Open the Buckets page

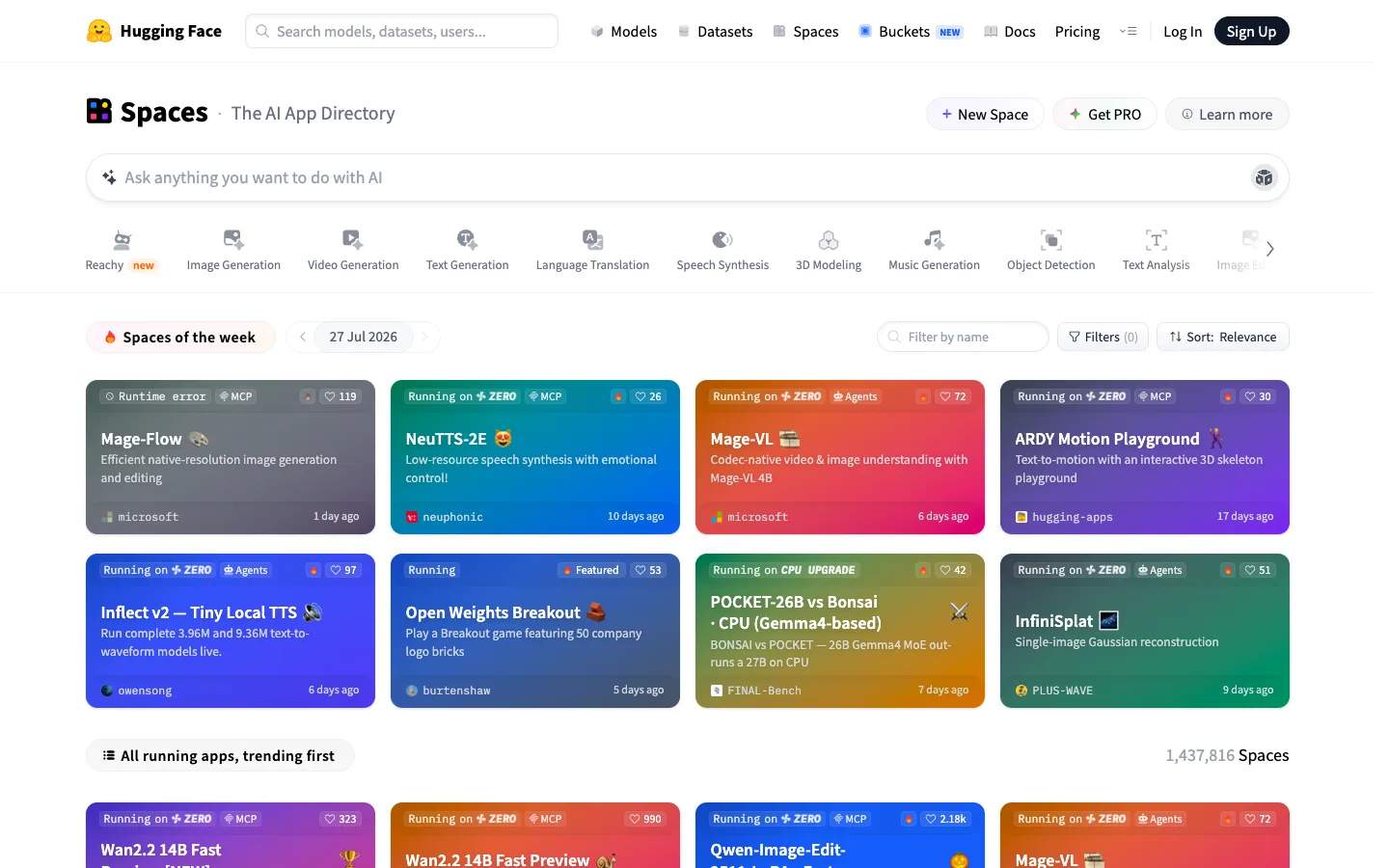click(x=911, y=31)
